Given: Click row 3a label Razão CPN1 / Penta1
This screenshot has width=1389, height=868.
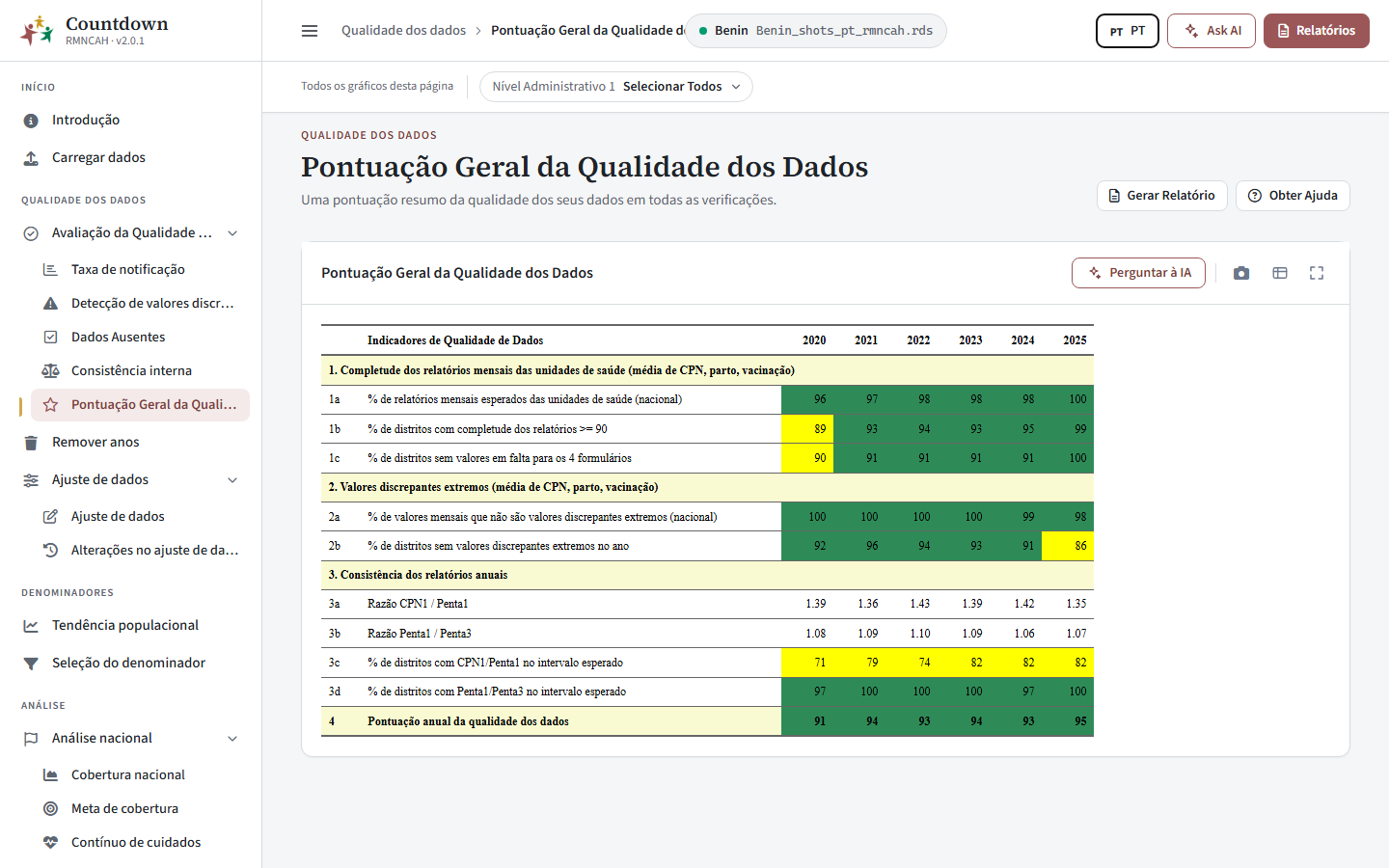Looking at the screenshot, I should click(x=418, y=604).
